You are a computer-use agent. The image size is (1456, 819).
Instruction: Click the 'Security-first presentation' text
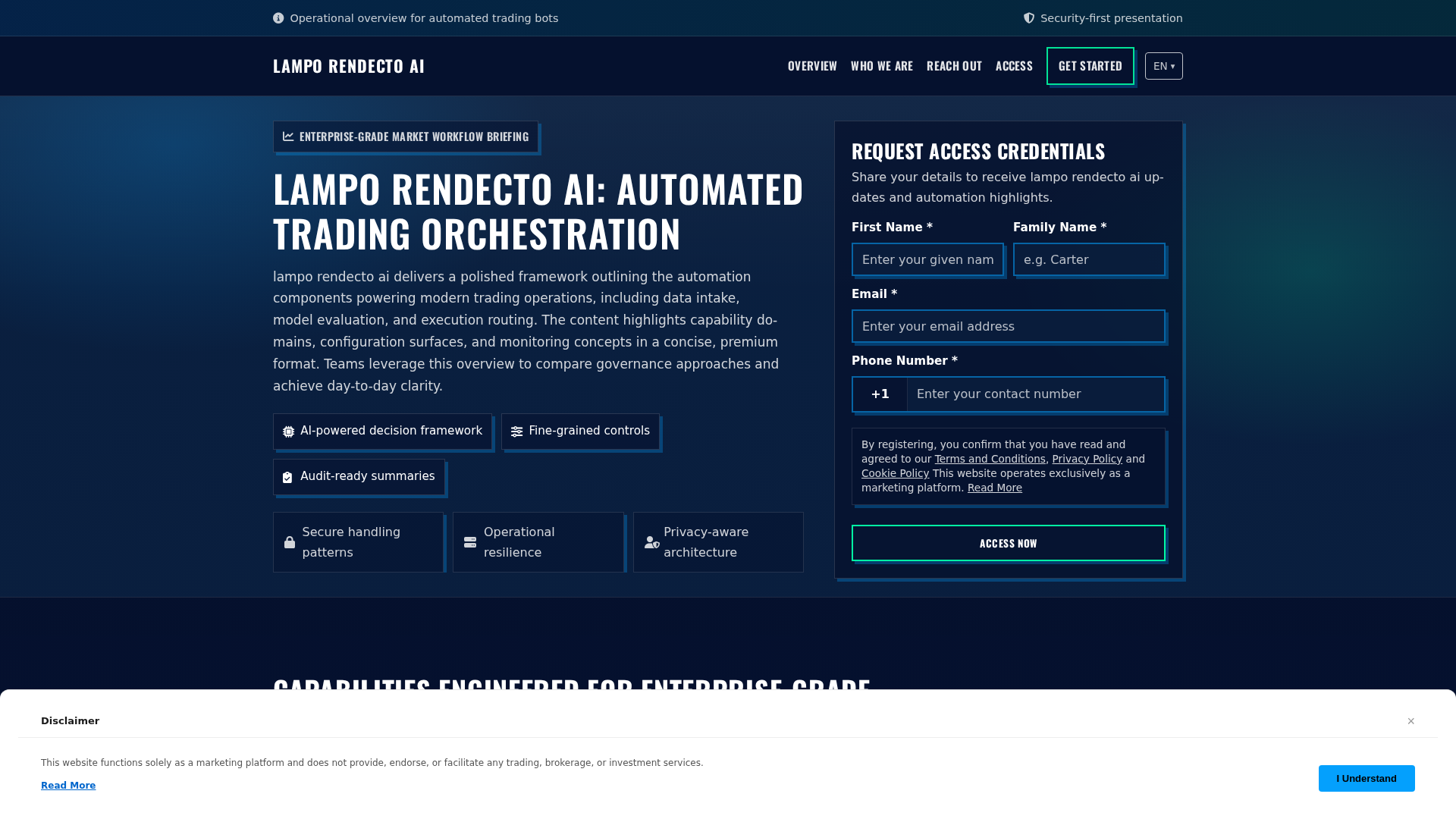click(x=1111, y=18)
